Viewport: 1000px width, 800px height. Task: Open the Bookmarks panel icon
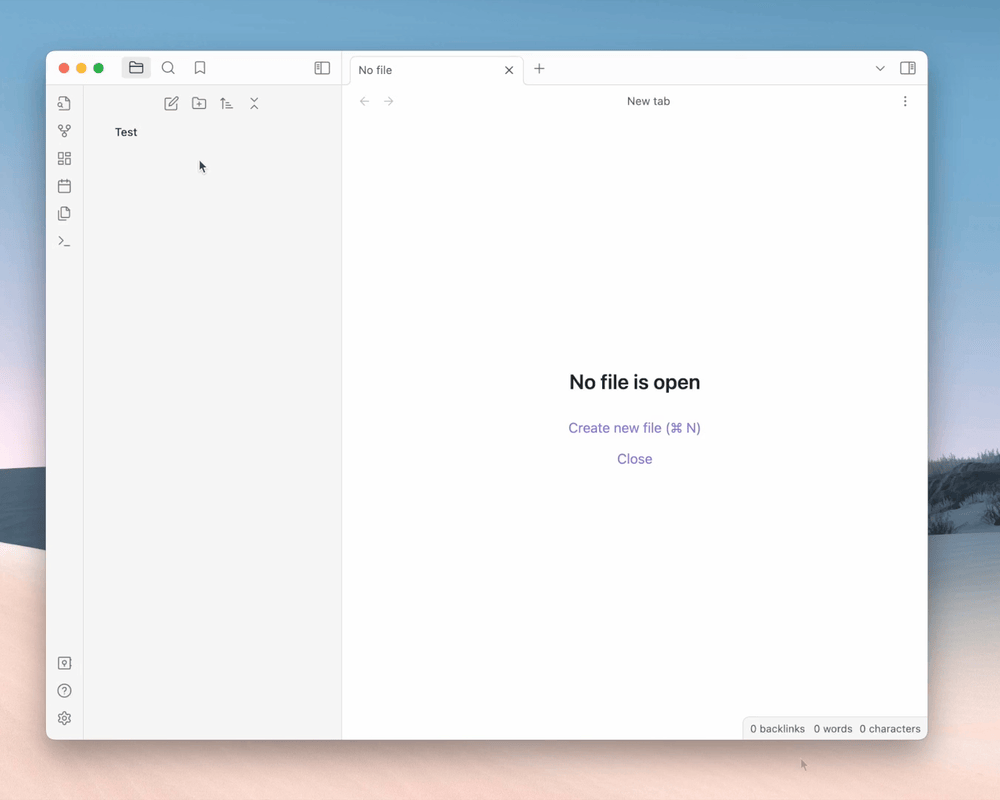[x=200, y=68]
